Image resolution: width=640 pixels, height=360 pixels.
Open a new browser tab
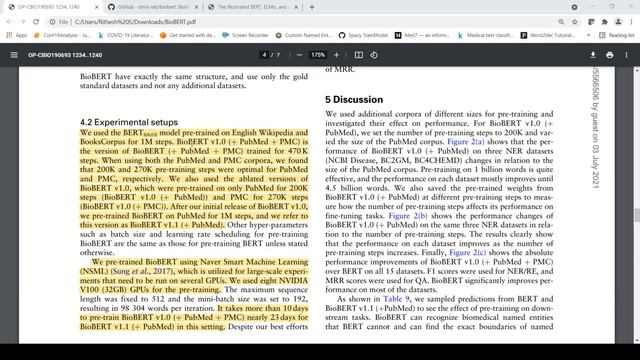[x=312, y=7]
